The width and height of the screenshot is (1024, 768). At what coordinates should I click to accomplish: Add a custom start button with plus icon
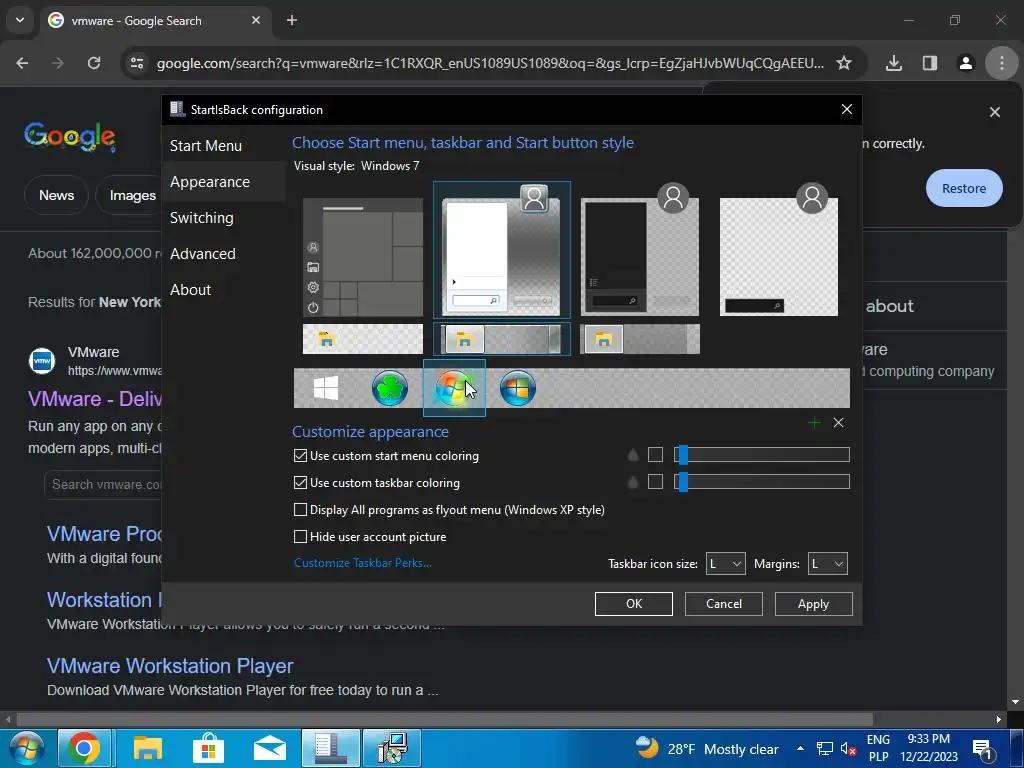(x=814, y=423)
